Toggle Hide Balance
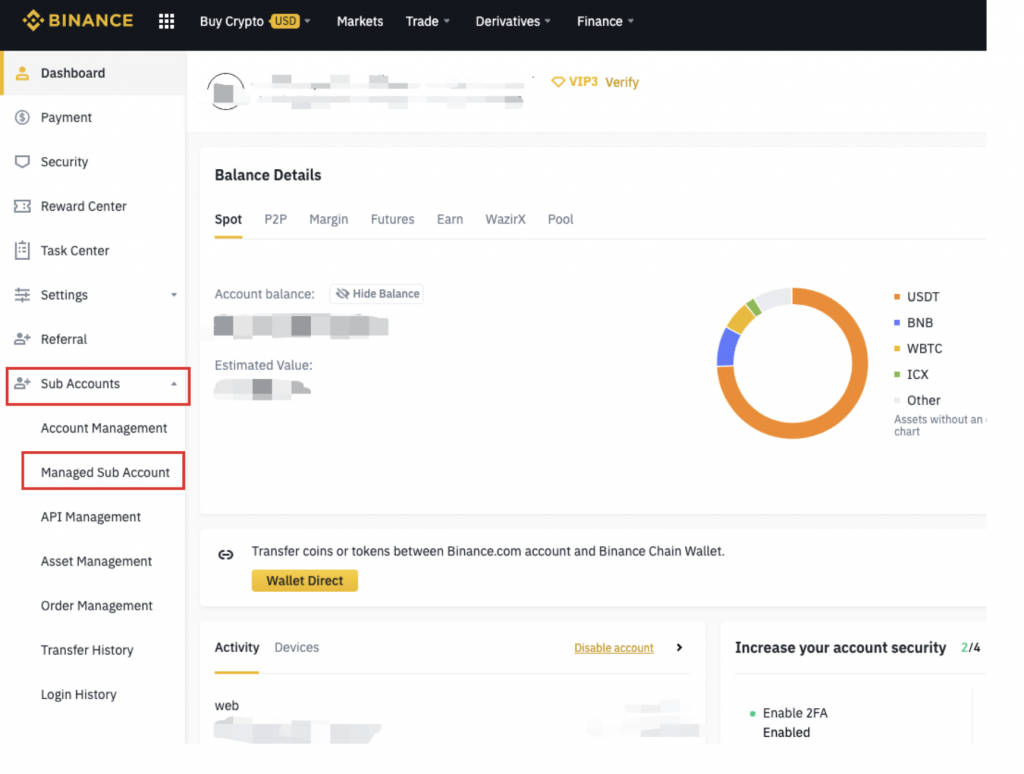This screenshot has width=1024, height=774. point(377,294)
